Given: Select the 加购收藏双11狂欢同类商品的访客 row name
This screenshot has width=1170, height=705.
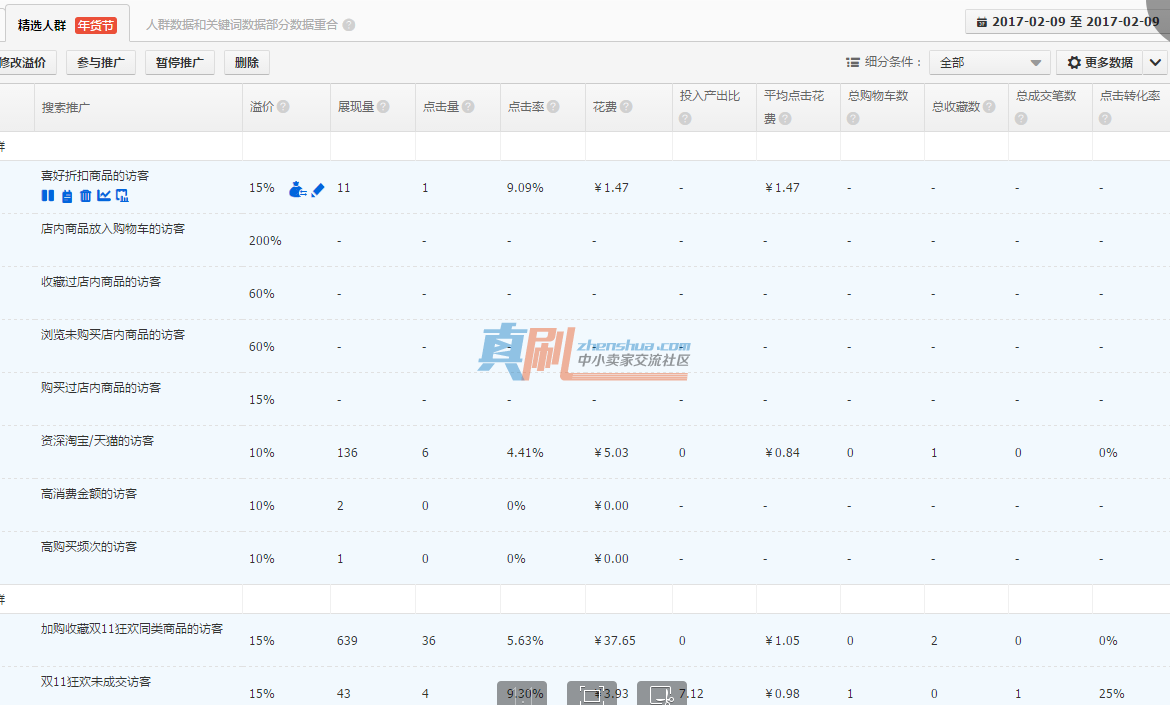Looking at the screenshot, I should 131,629.
